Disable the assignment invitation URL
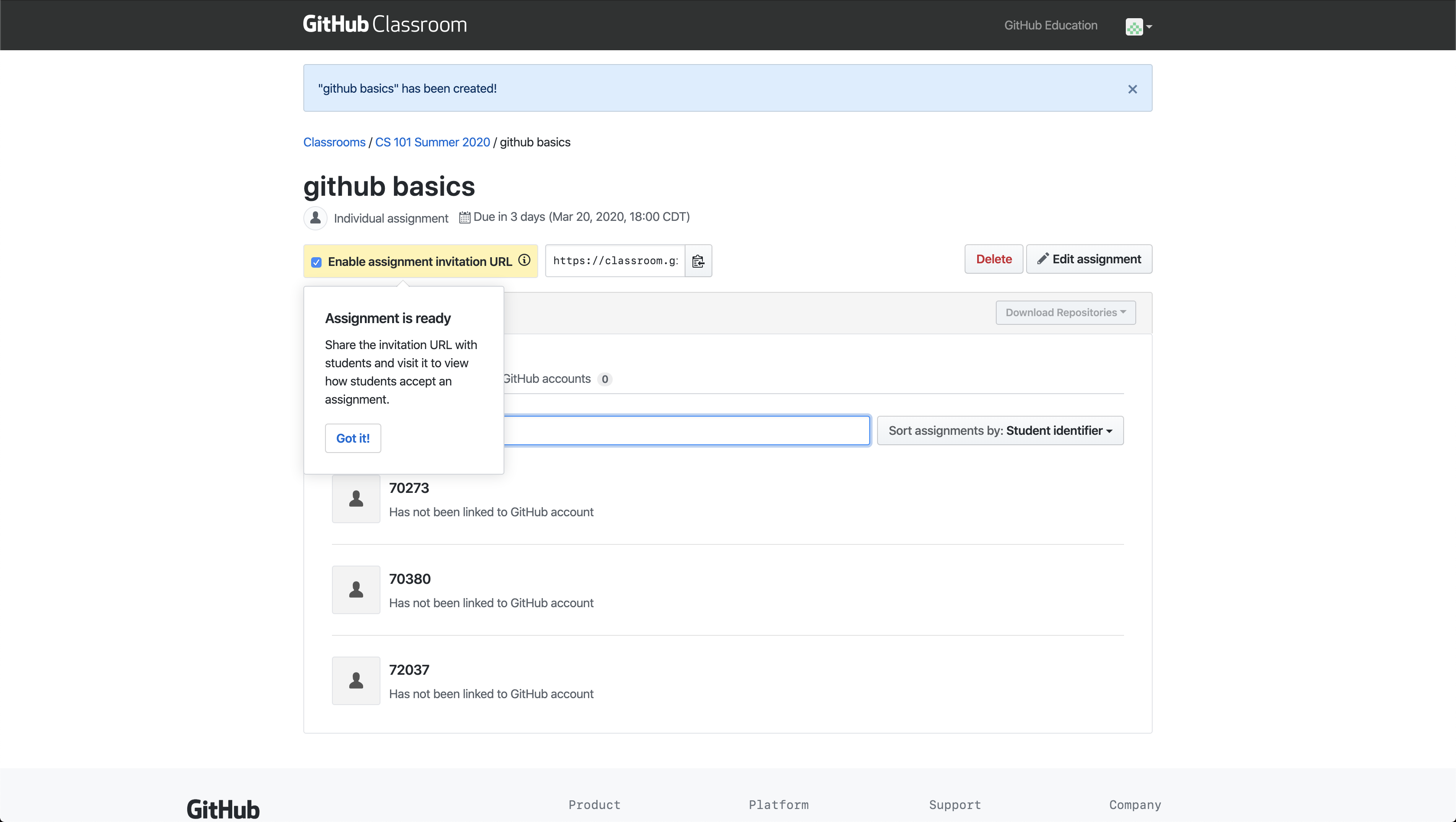1456x822 pixels. (316, 262)
